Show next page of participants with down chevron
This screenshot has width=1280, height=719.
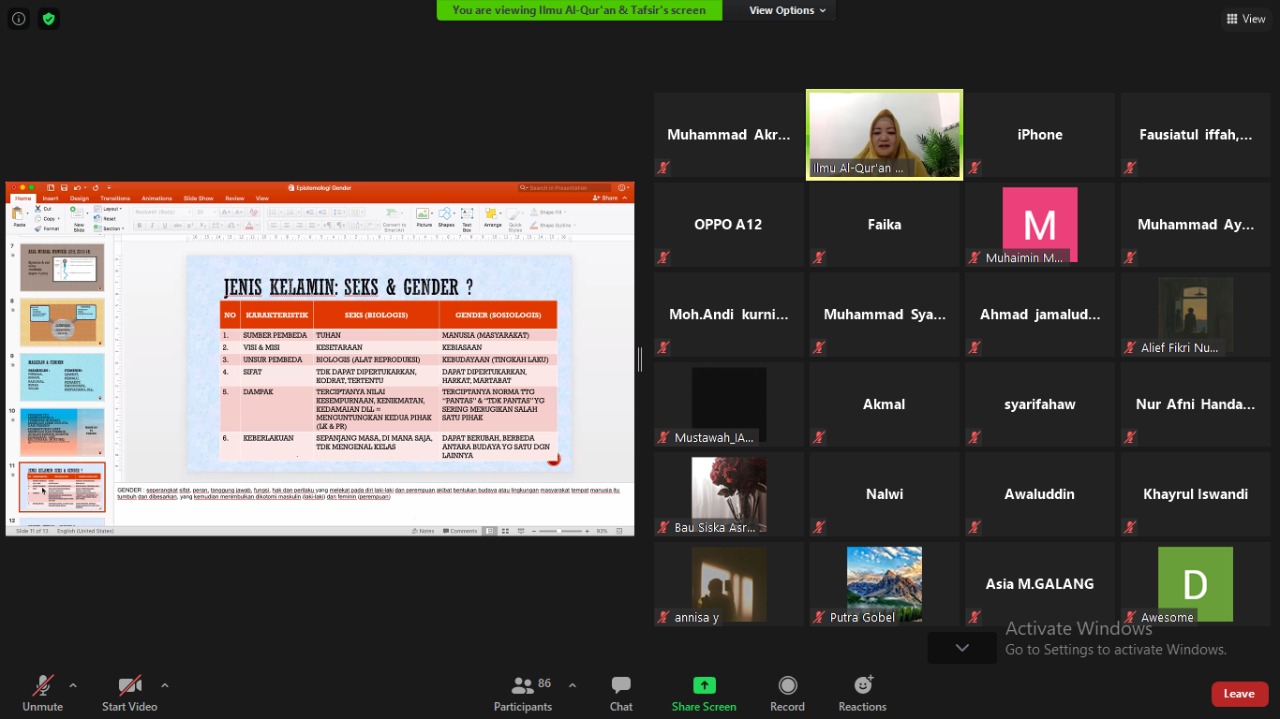tap(962, 648)
